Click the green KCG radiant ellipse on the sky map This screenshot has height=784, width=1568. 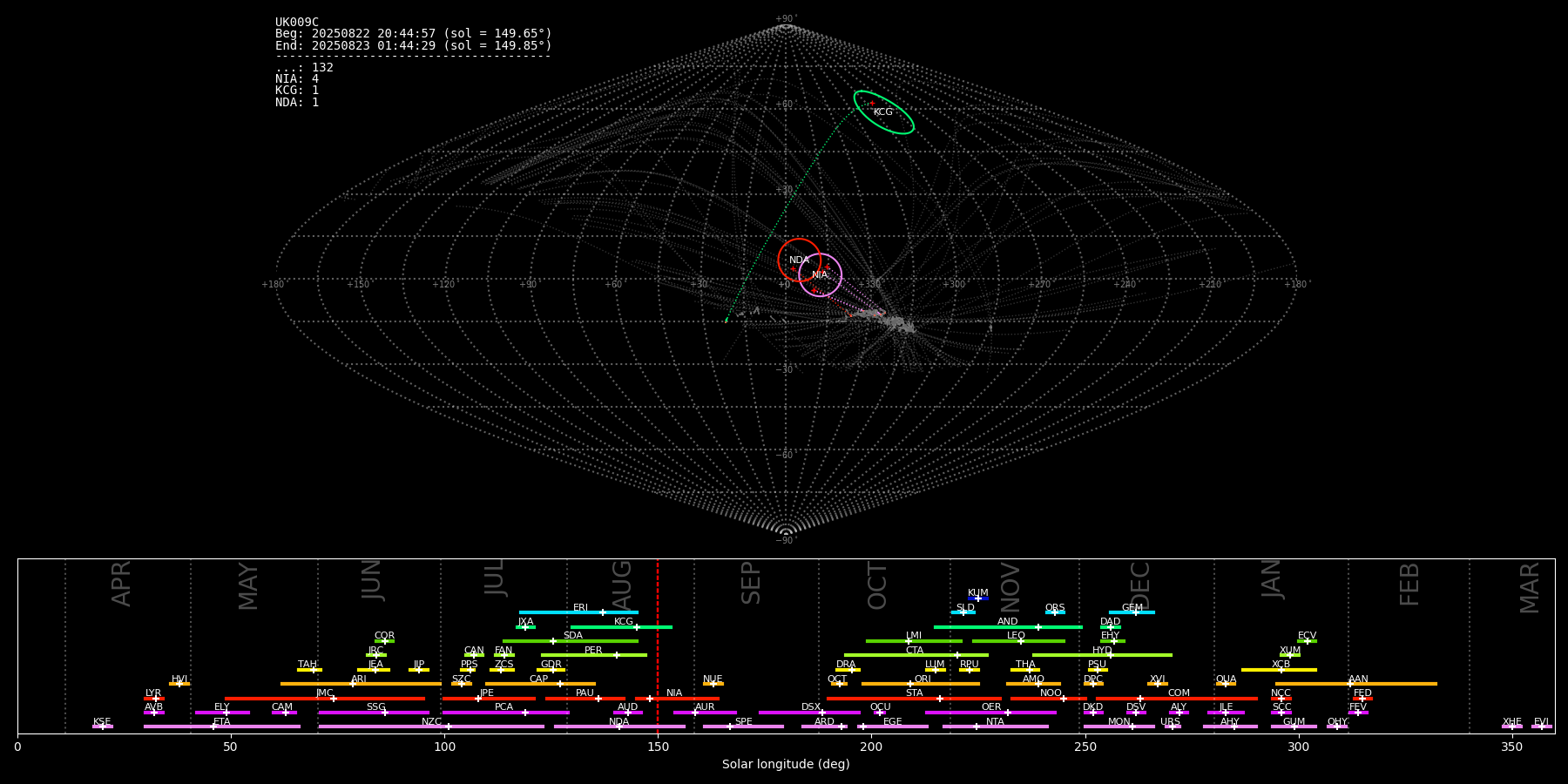click(x=883, y=112)
